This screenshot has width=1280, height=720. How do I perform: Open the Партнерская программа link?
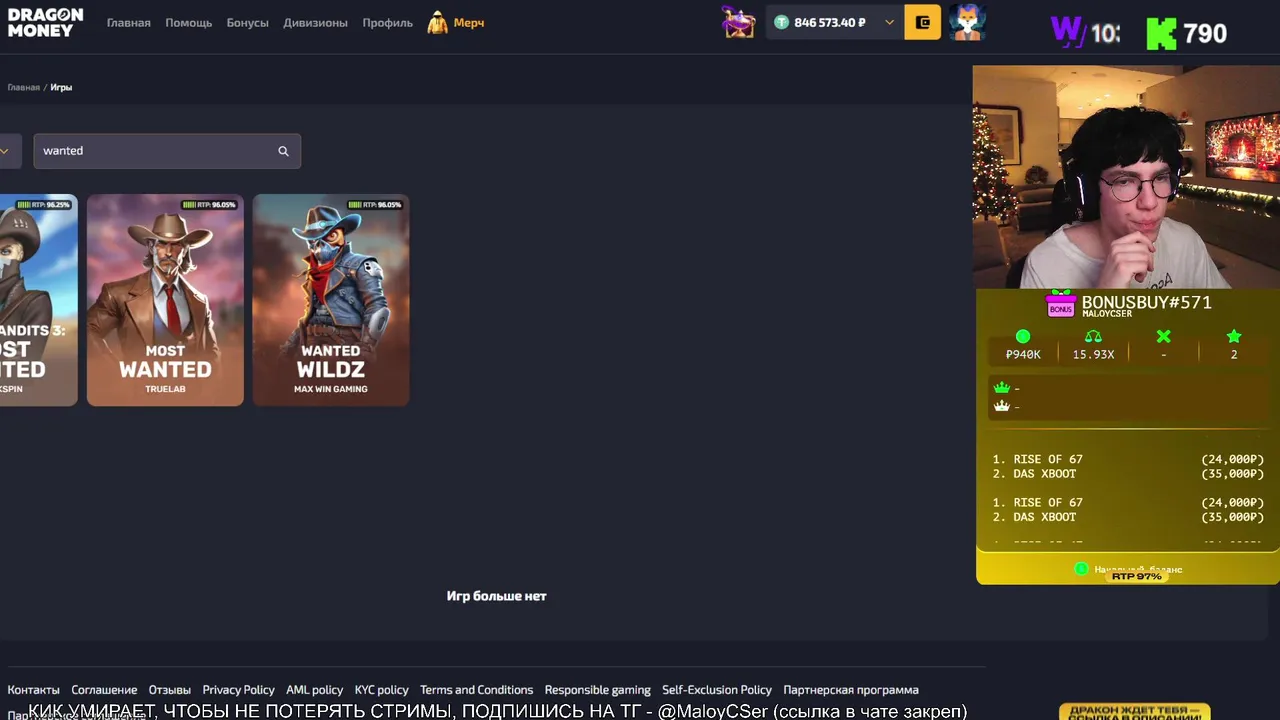(x=851, y=690)
